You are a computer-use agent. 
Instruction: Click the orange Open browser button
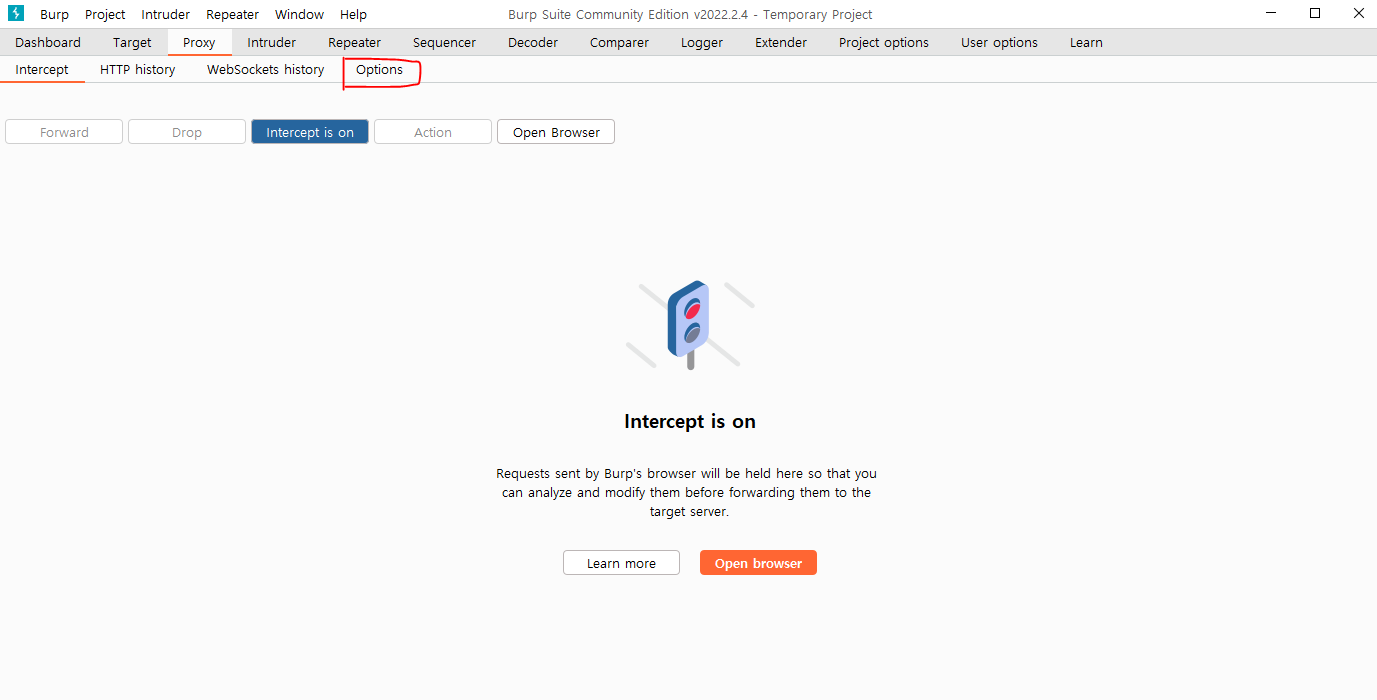tap(758, 563)
